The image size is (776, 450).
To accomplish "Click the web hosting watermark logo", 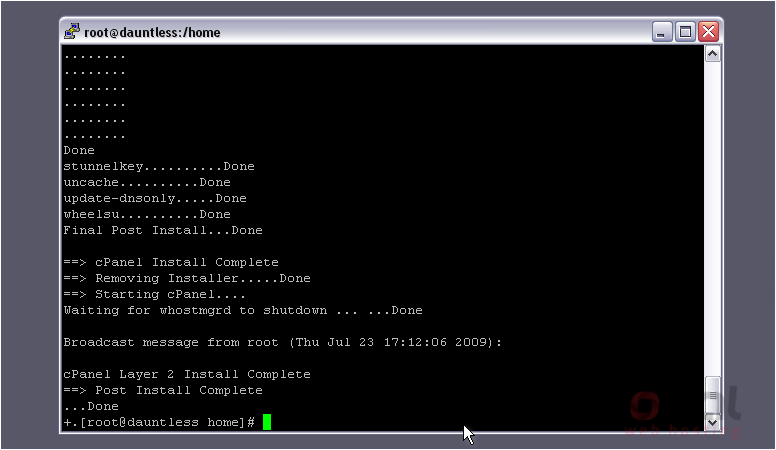I will [683, 413].
